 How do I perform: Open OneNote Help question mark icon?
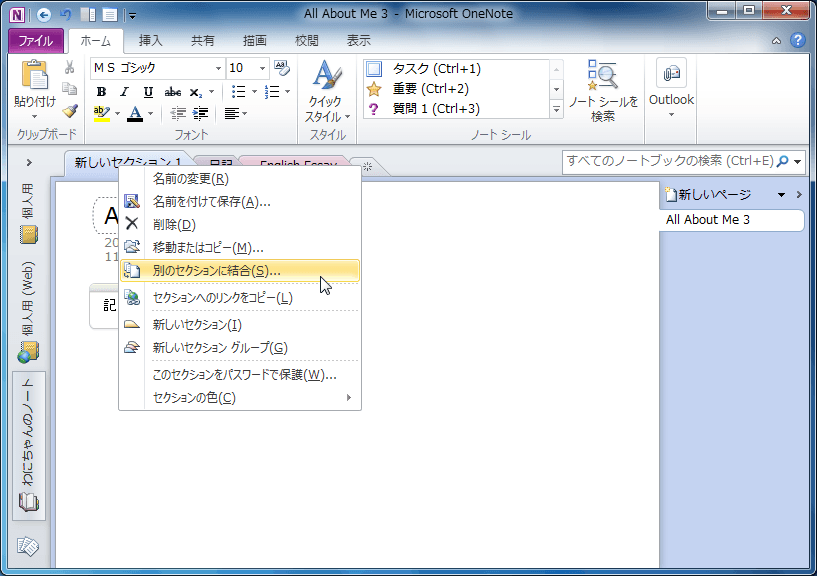[x=798, y=40]
